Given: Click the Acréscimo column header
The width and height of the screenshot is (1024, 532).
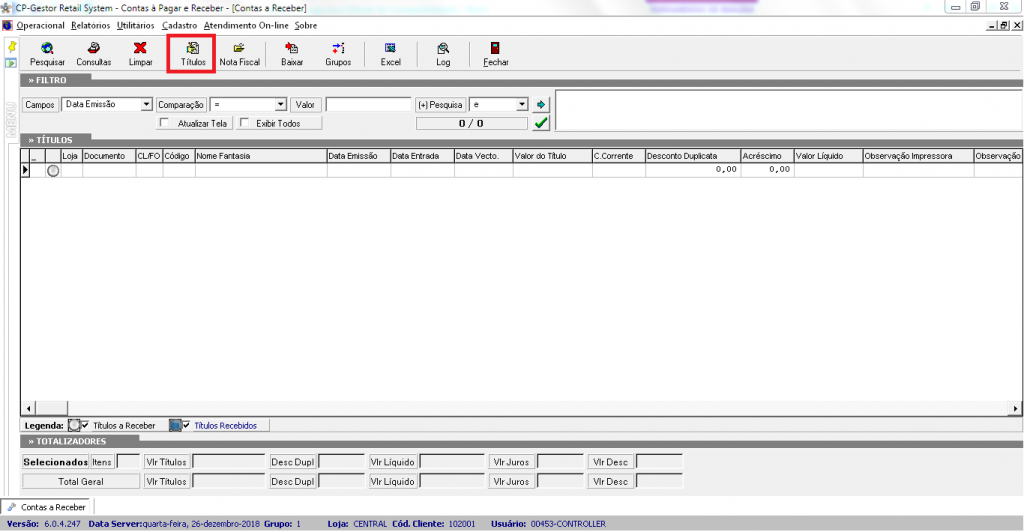Looking at the screenshot, I should click(767, 156).
